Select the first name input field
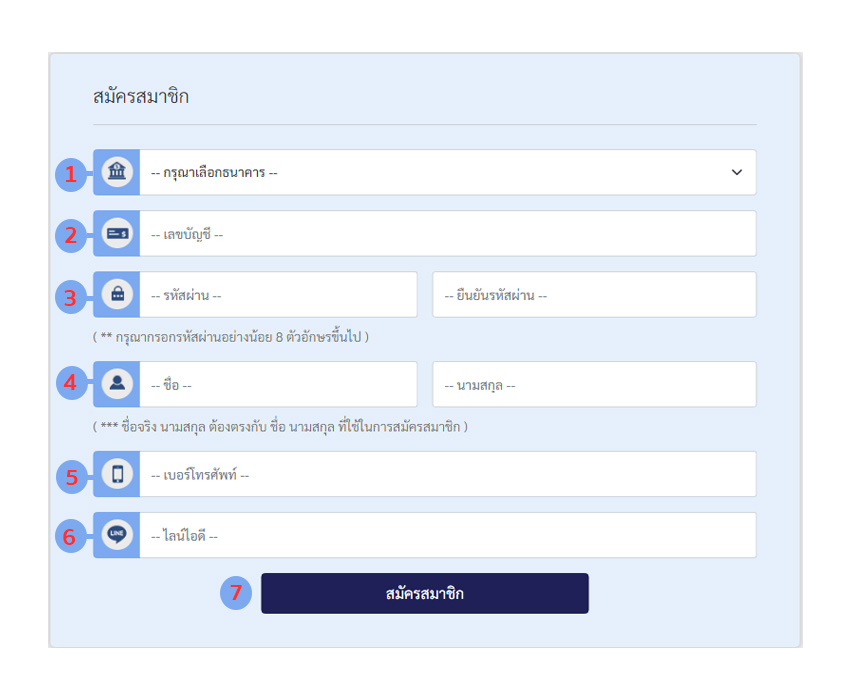Screen dimensions: 850x700 coord(279,384)
